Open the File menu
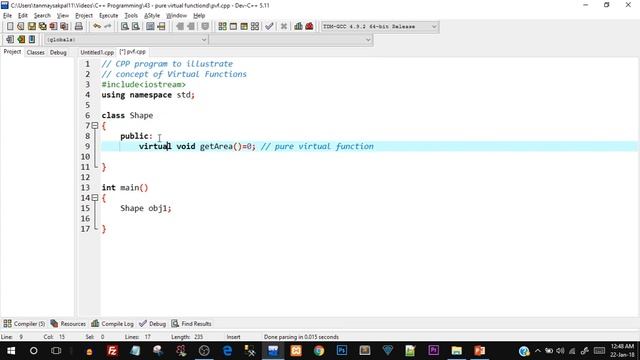The width and height of the screenshot is (640, 360). point(7,16)
